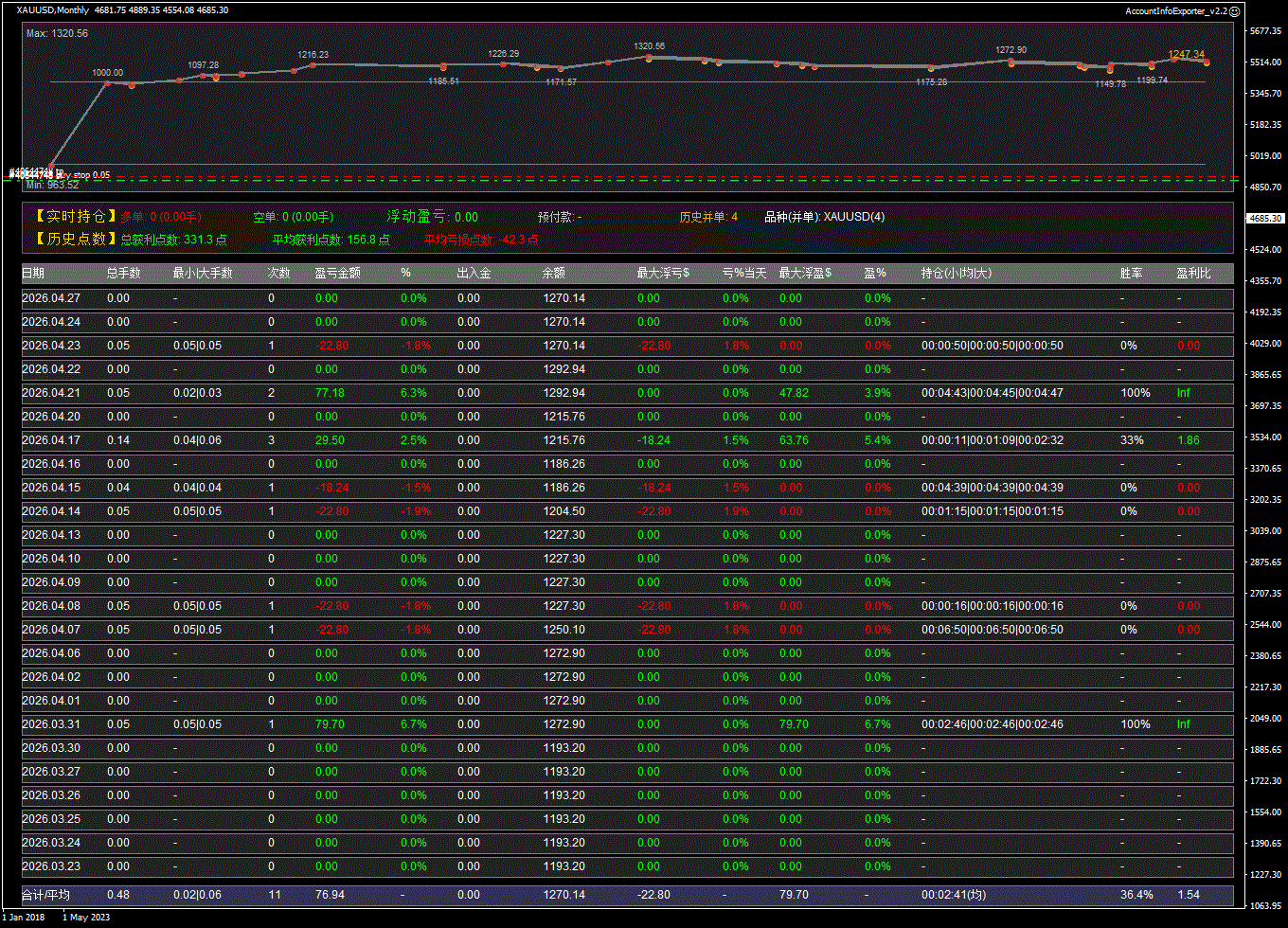This screenshot has height=928, width=1288.
Task: Click the curve marker labeled 1216.23
Action: pyautogui.click(x=313, y=64)
